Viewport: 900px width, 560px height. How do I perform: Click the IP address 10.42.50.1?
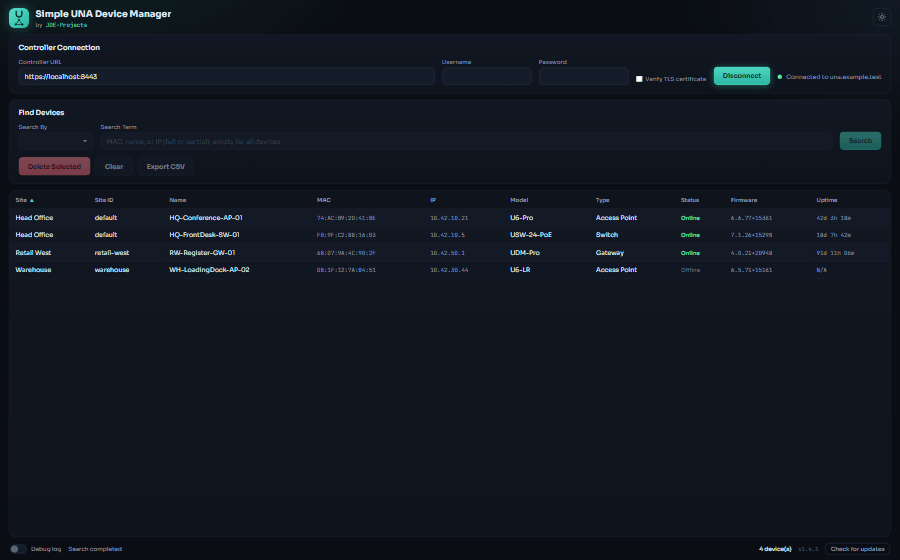447,253
